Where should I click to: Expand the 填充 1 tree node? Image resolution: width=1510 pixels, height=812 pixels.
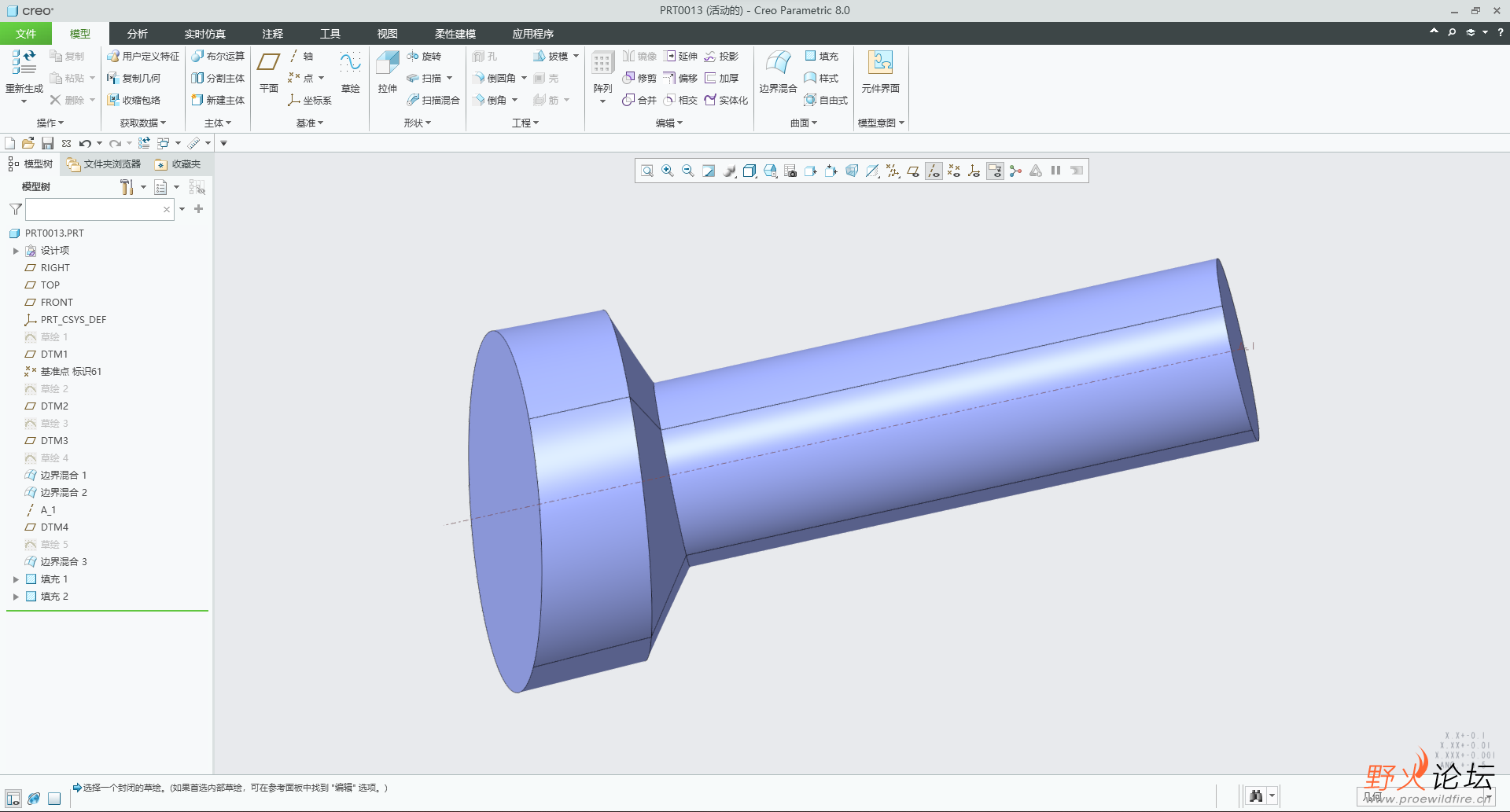pos(16,579)
